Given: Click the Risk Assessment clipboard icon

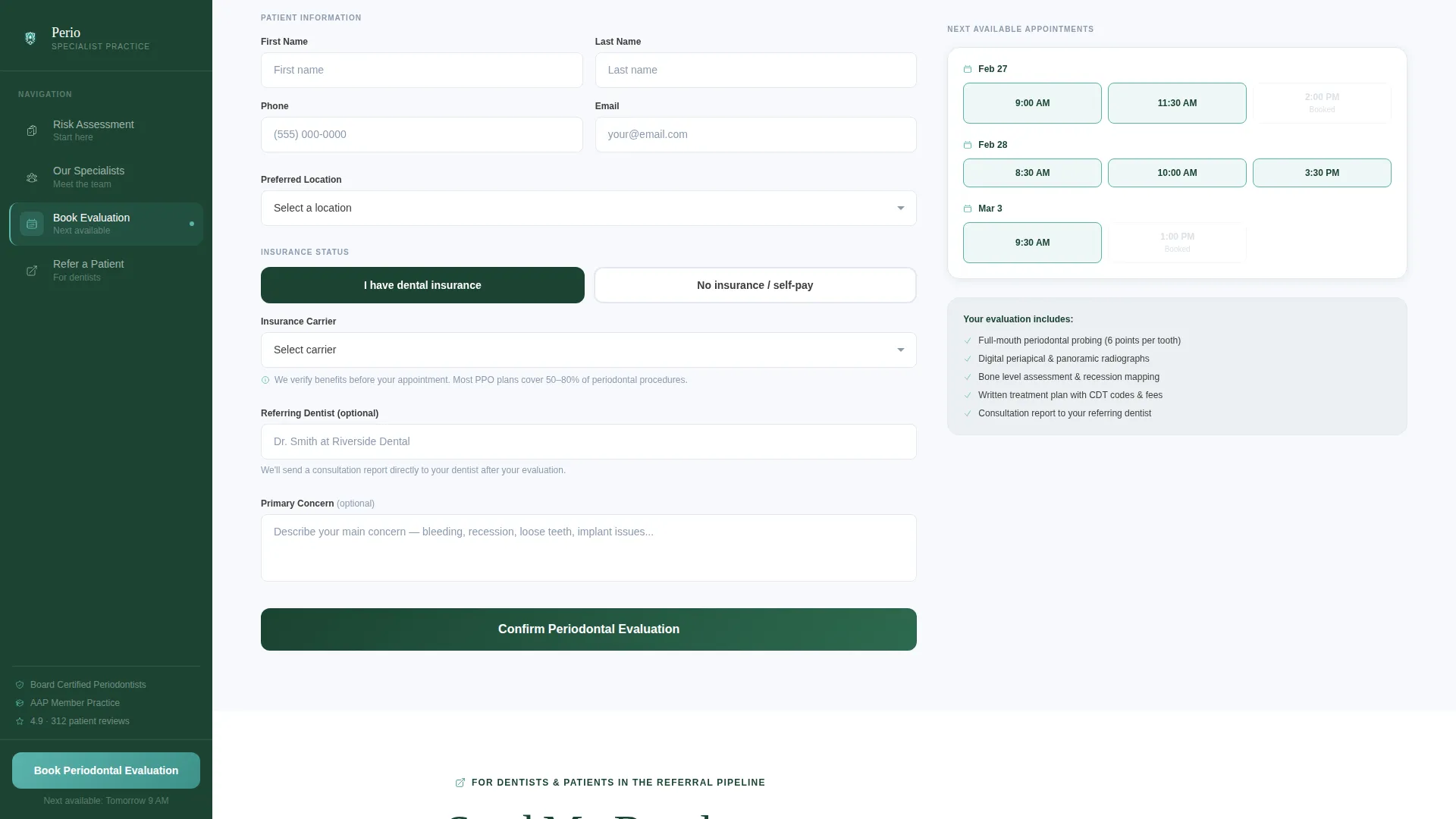Looking at the screenshot, I should (32, 130).
